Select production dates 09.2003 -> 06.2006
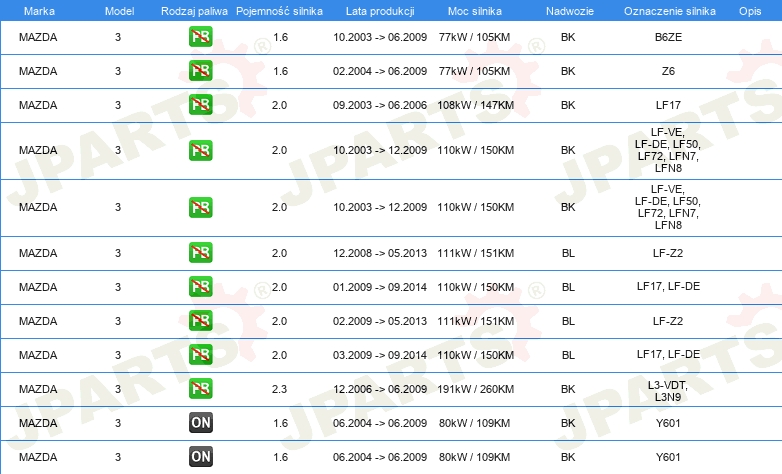The width and height of the screenshot is (782, 474). pos(380,105)
